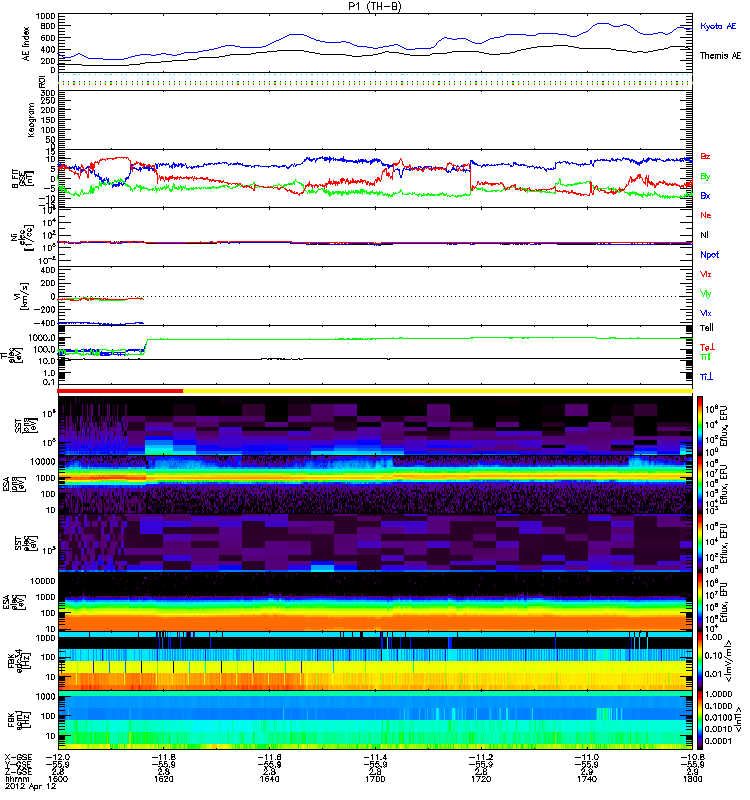Click the B_FIT axis label
Viewport: 750px width, 800px height.
pos(16,179)
